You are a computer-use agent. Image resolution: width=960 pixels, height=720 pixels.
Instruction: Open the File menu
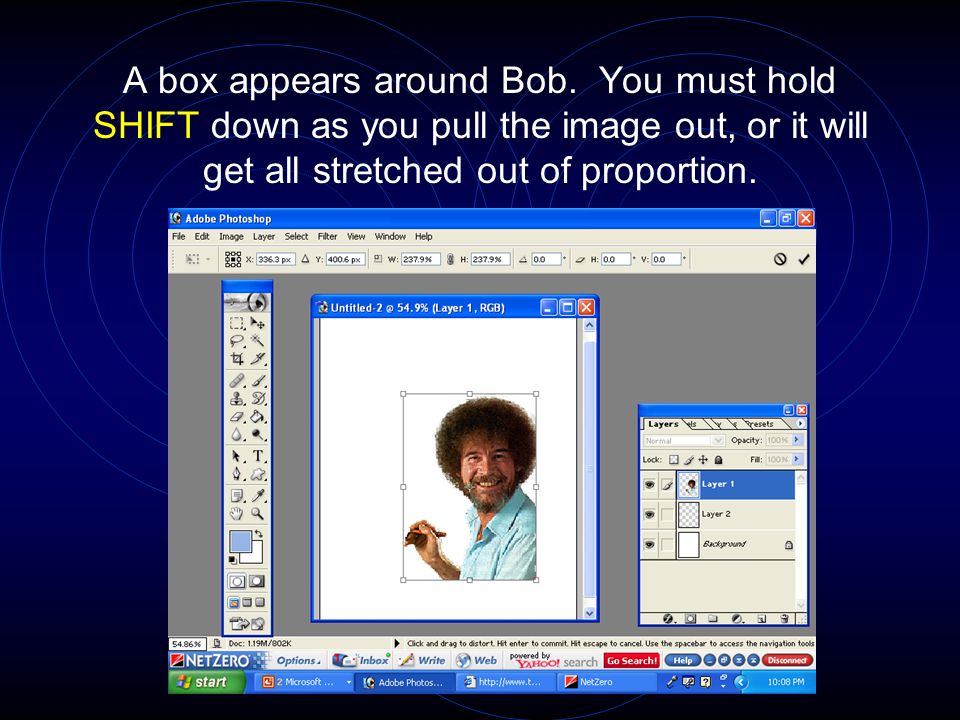pos(179,236)
